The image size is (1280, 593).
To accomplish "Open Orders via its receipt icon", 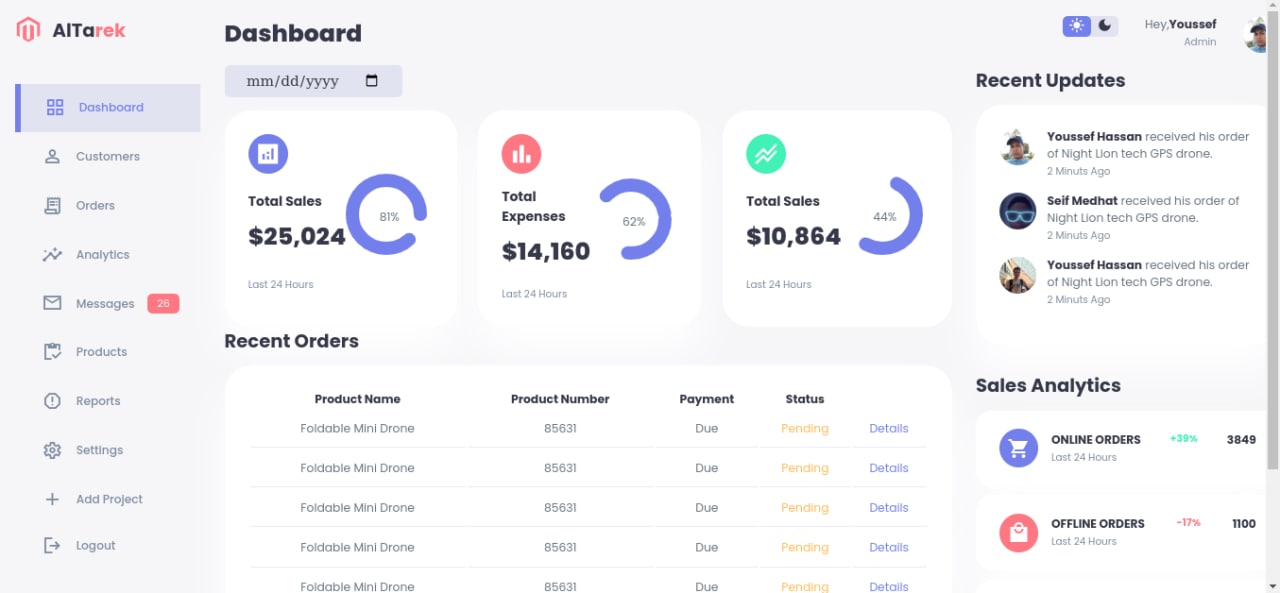I will tap(52, 205).
